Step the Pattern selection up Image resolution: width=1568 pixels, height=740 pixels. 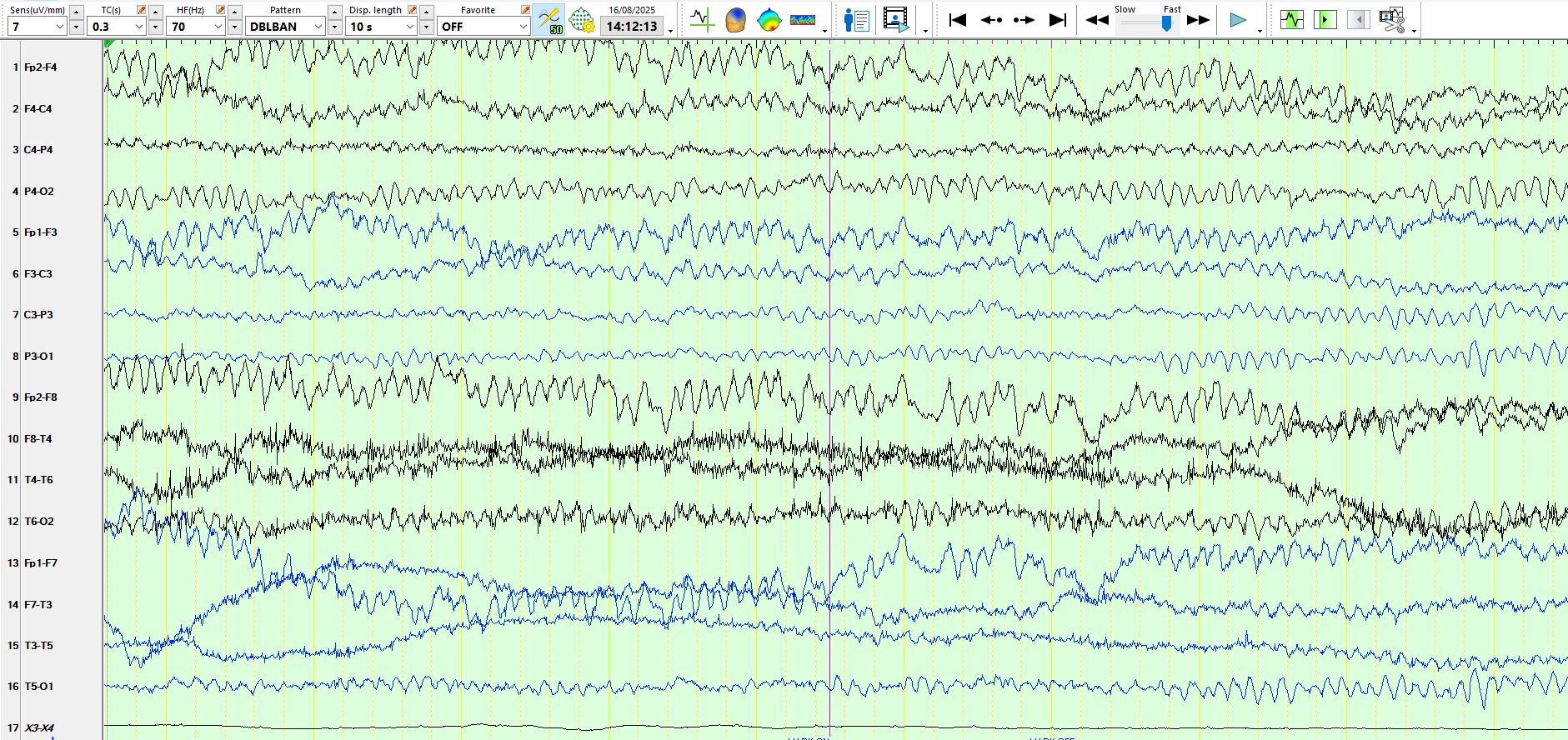click(334, 12)
